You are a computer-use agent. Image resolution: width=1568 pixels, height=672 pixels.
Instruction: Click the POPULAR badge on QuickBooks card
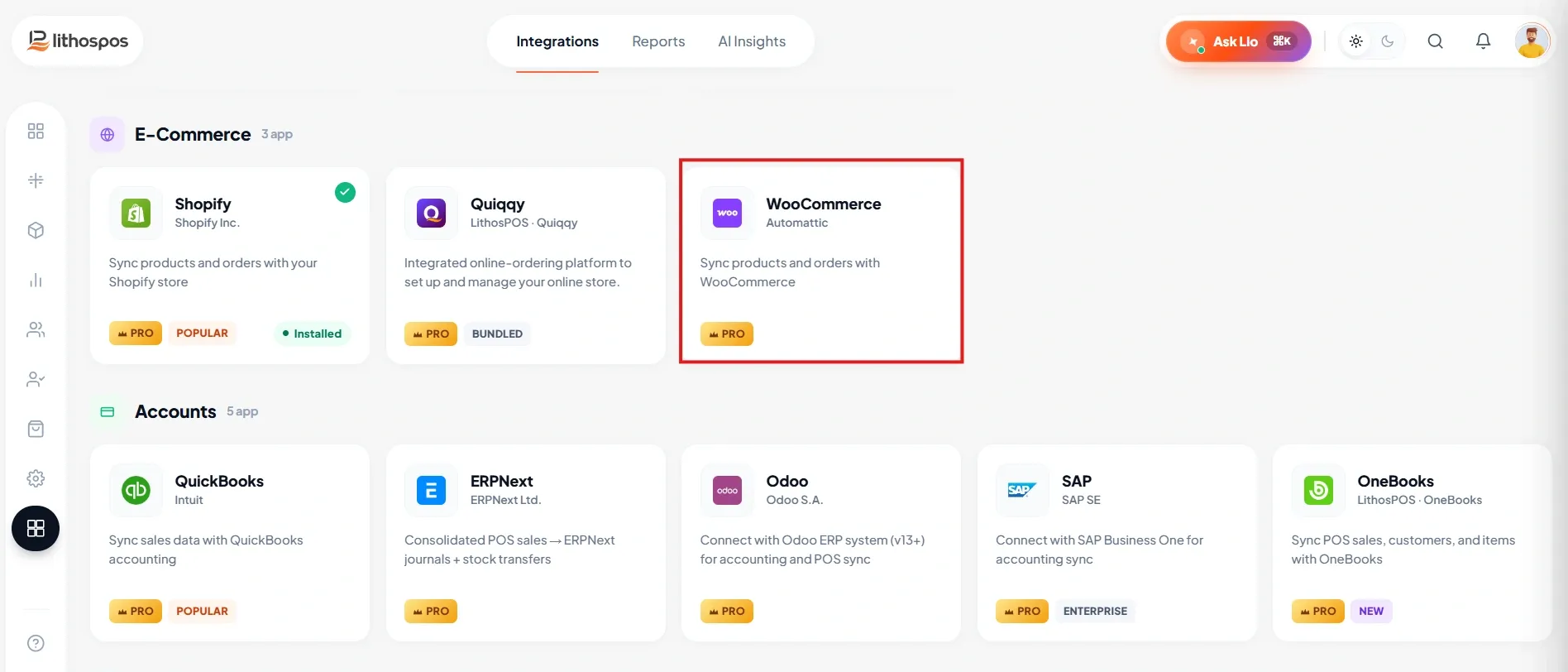coord(202,611)
